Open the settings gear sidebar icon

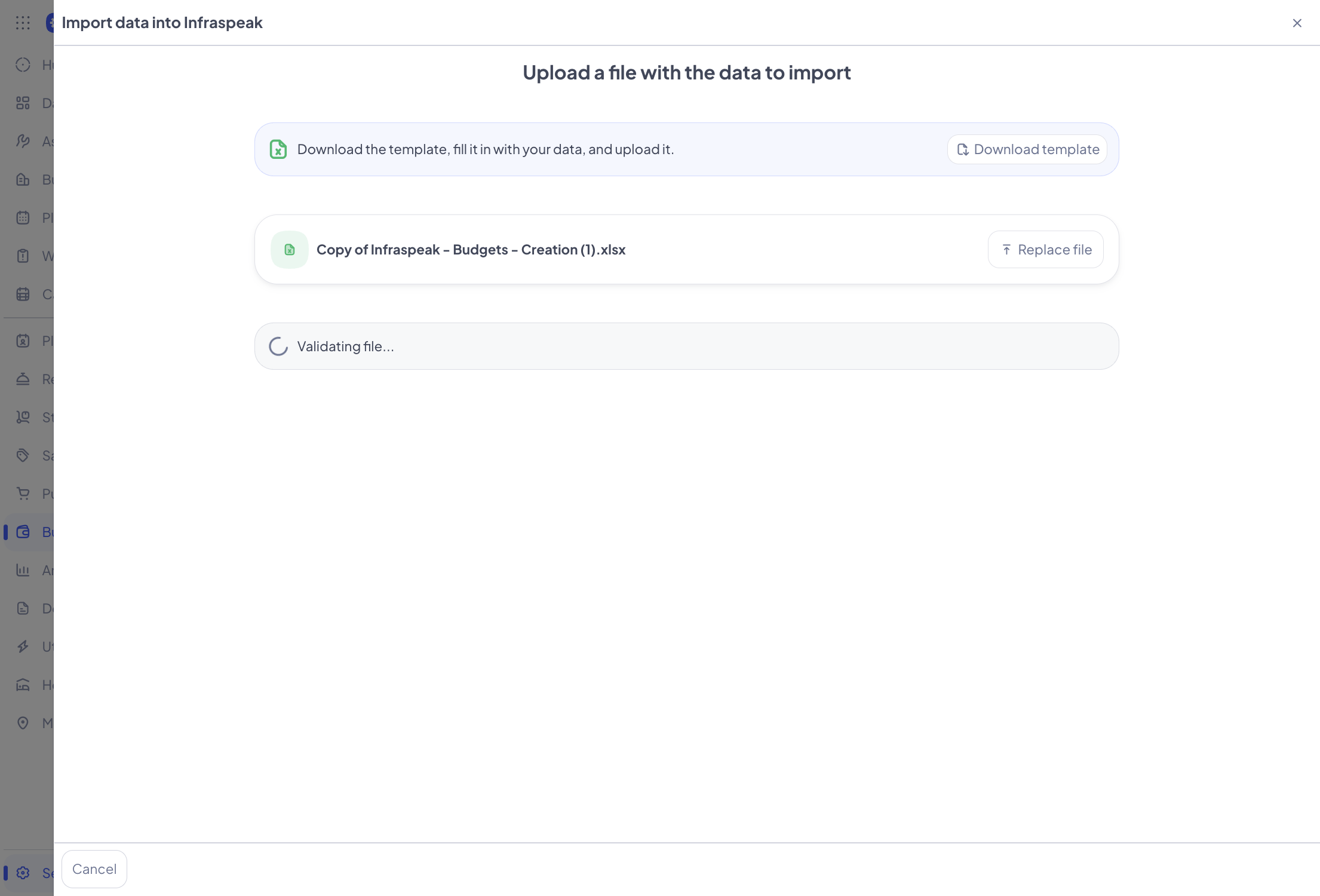pos(23,873)
